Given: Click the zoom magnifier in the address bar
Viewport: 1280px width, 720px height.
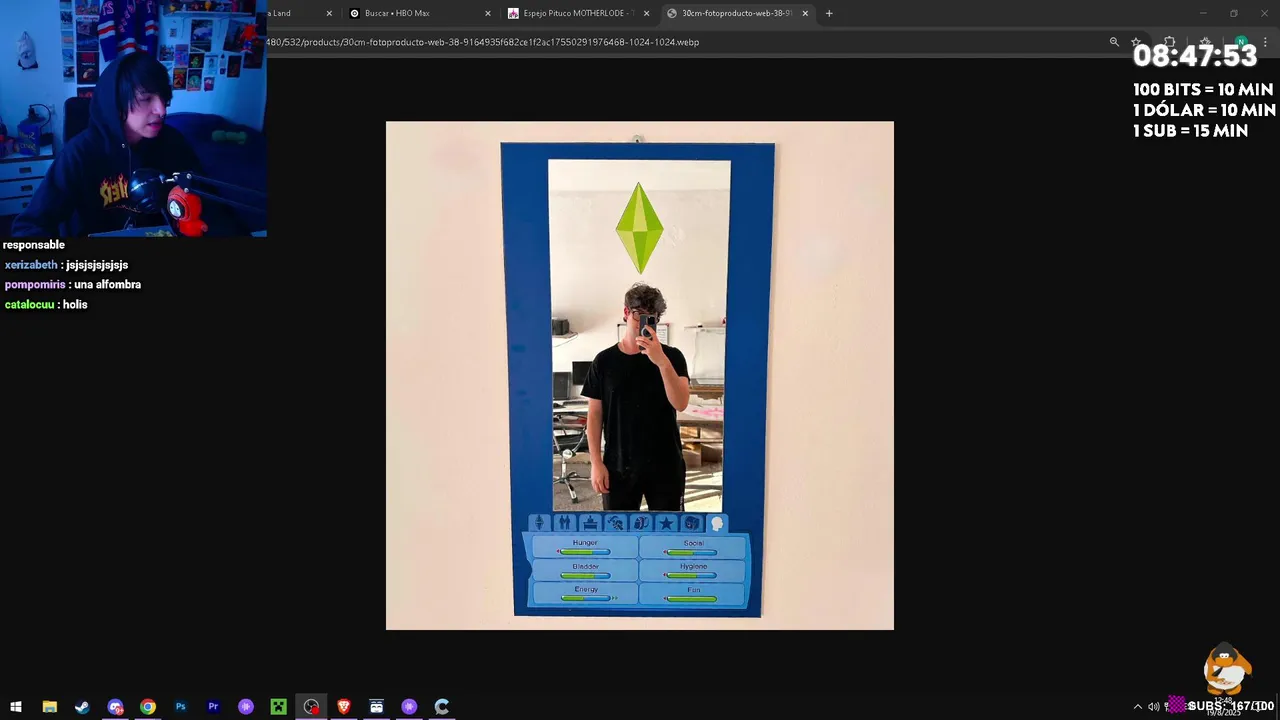Looking at the screenshot, I should click(x=1114, y=42).
